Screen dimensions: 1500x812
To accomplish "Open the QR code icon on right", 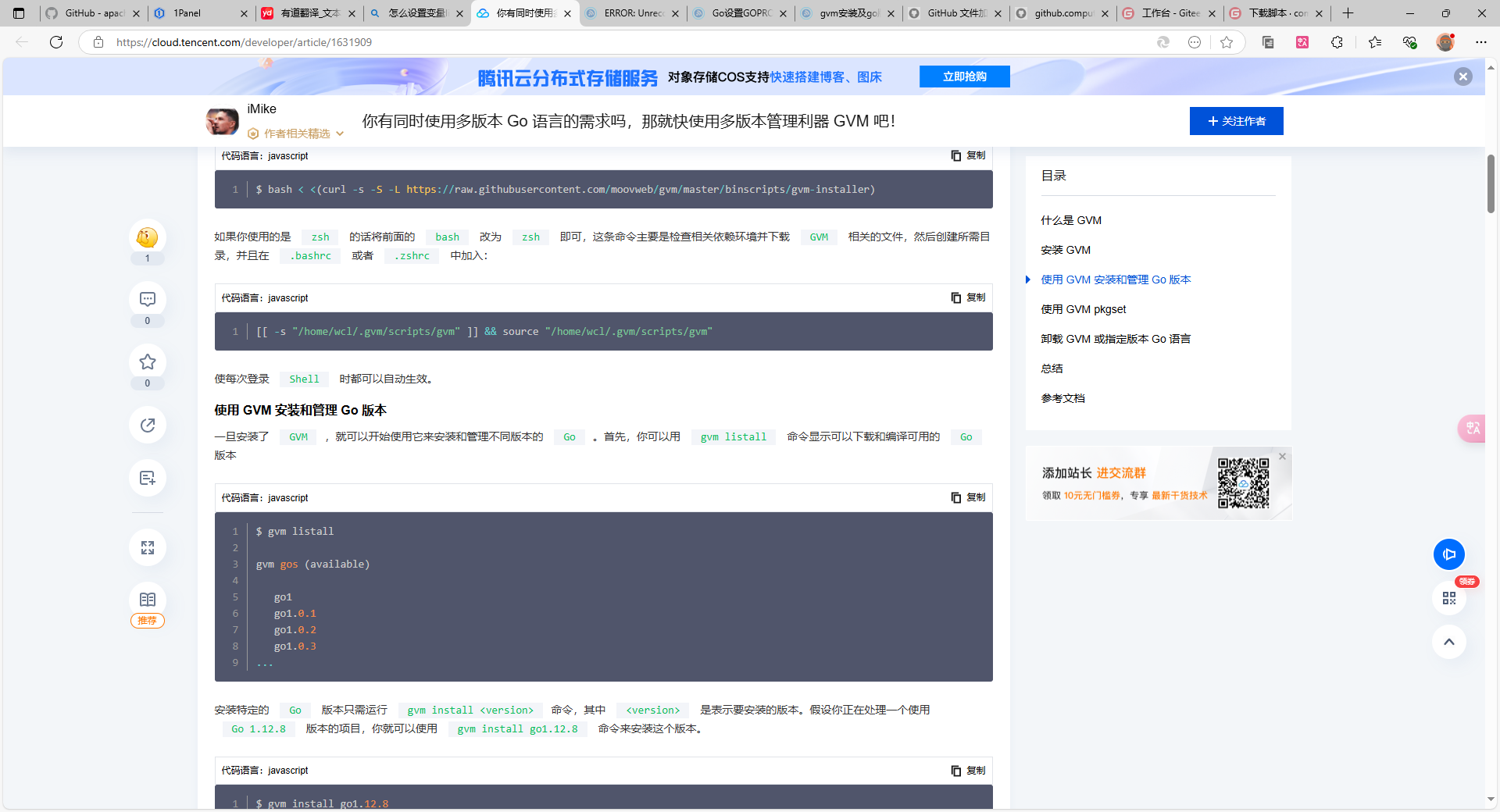I will pyautogui.click(x=1448, y=598).
